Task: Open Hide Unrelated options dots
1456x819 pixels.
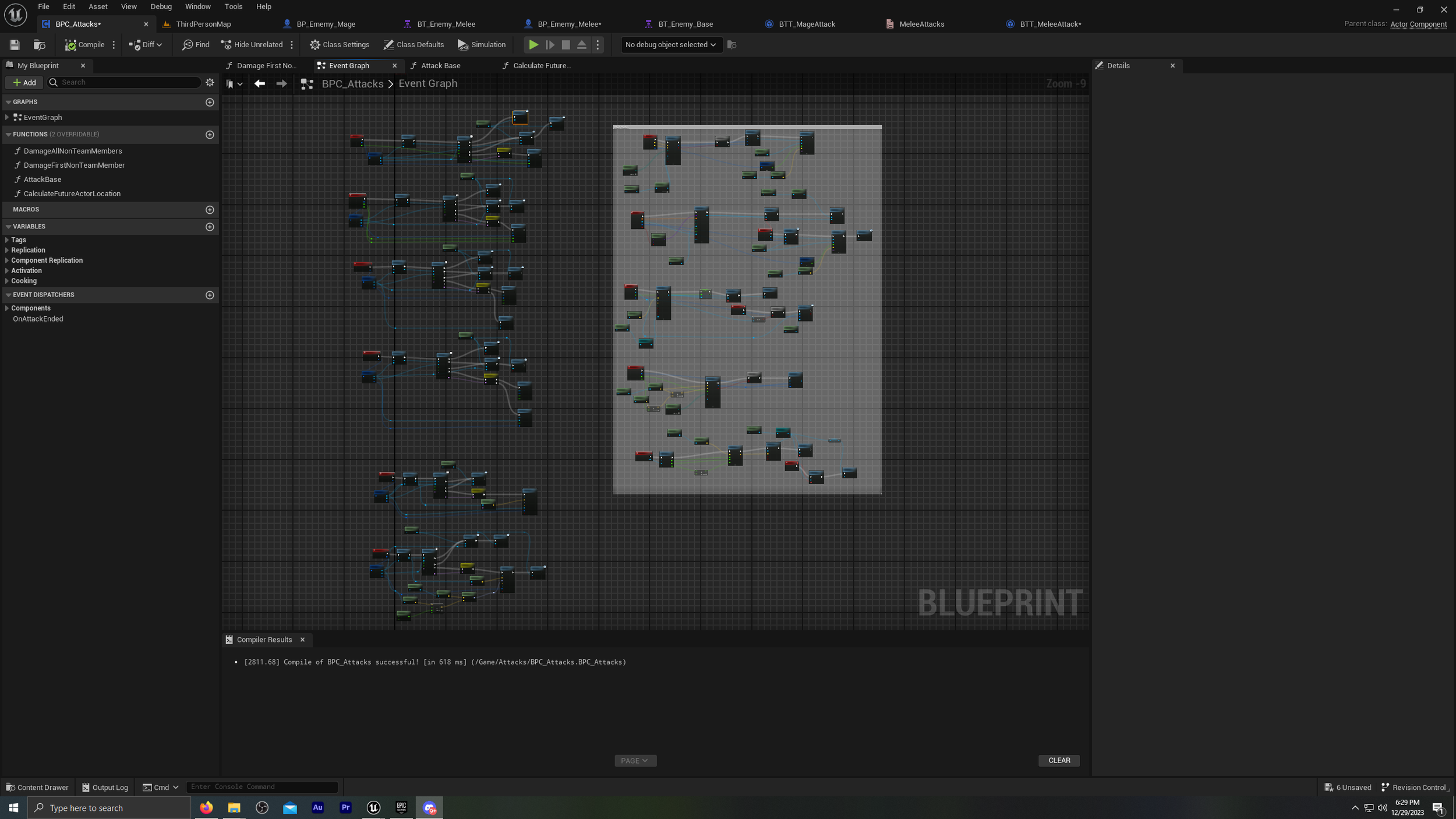Action: pos(292,45)
